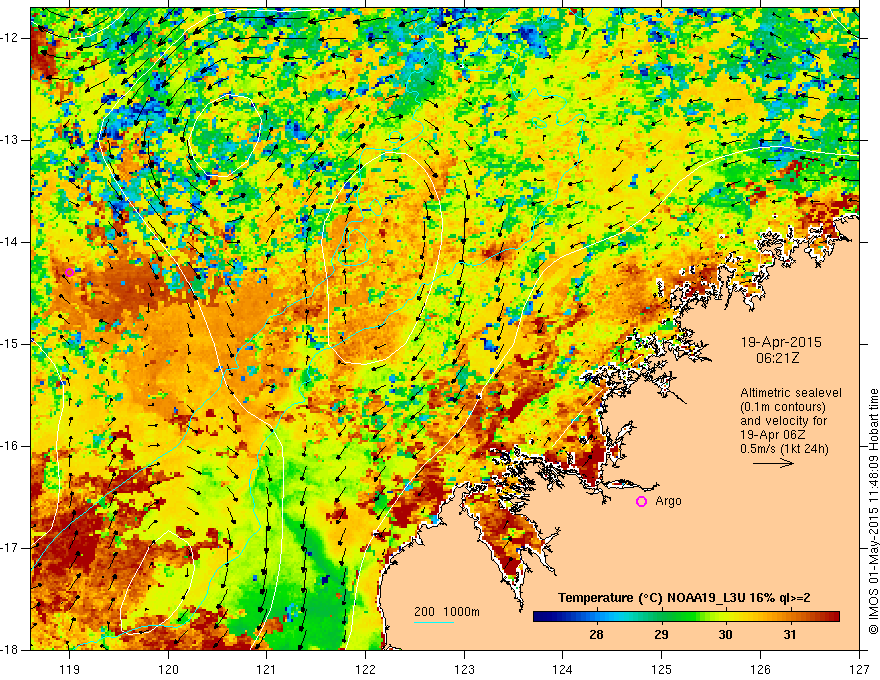Click the 30 label on temperature scale
This screenshot has height=680, width=880.
point(725,635)
